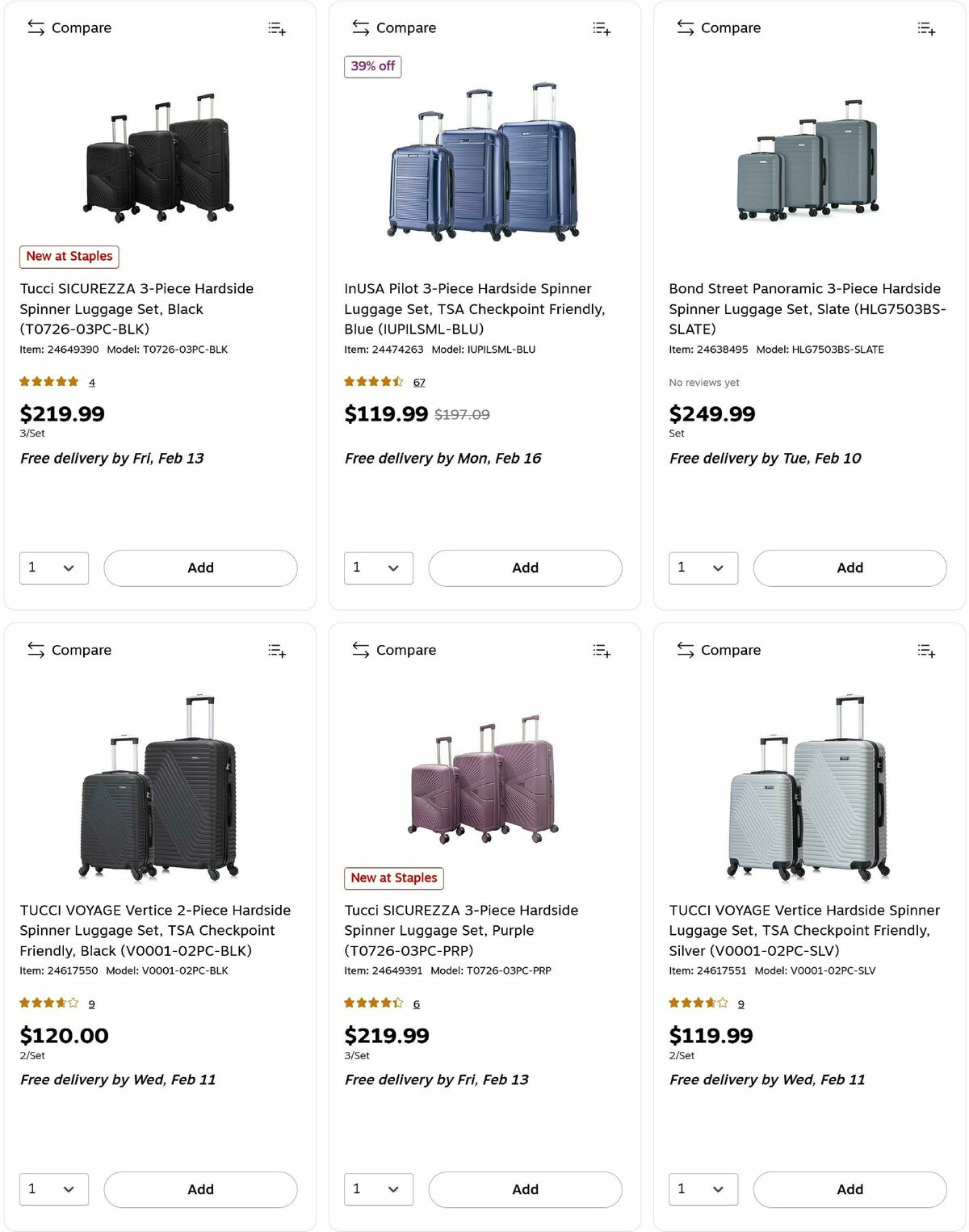Expand the Bond Street quantity selector
The width and height of the screenshot is (969, 1232).
(703, 568)
